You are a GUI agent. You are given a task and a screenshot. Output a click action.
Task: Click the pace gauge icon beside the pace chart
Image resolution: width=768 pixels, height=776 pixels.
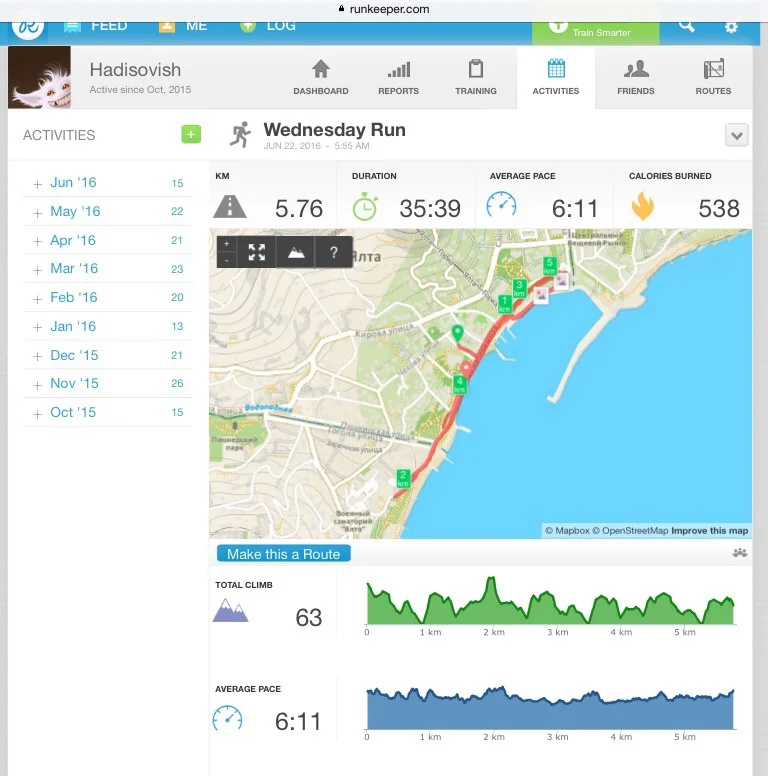pyautogui.click(x=227, y=718)
